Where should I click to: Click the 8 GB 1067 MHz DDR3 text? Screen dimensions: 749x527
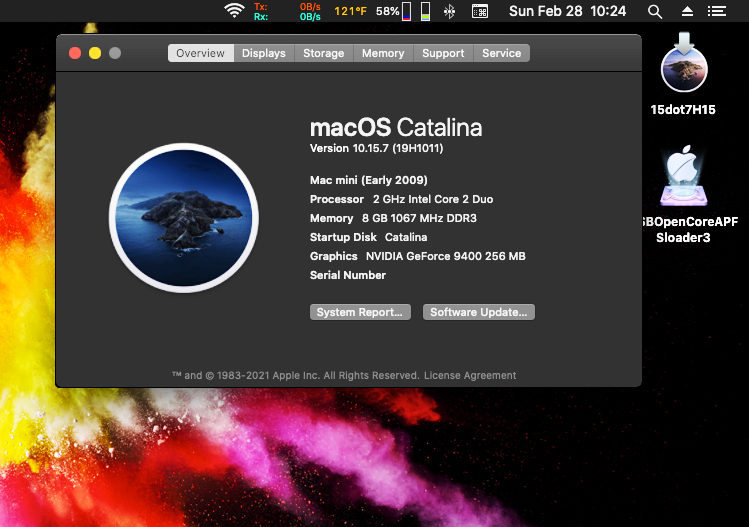419,218
